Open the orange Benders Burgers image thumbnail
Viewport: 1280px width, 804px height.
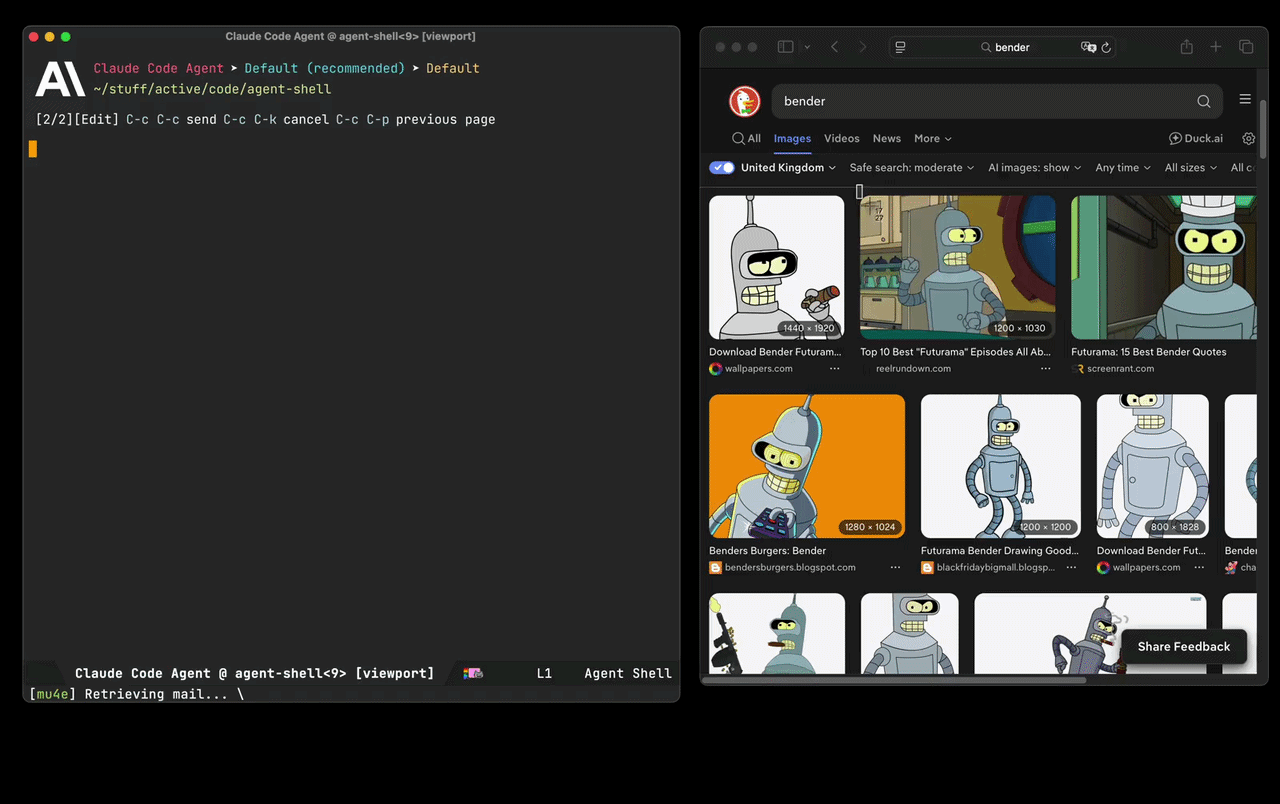click(x=806, y=466)
